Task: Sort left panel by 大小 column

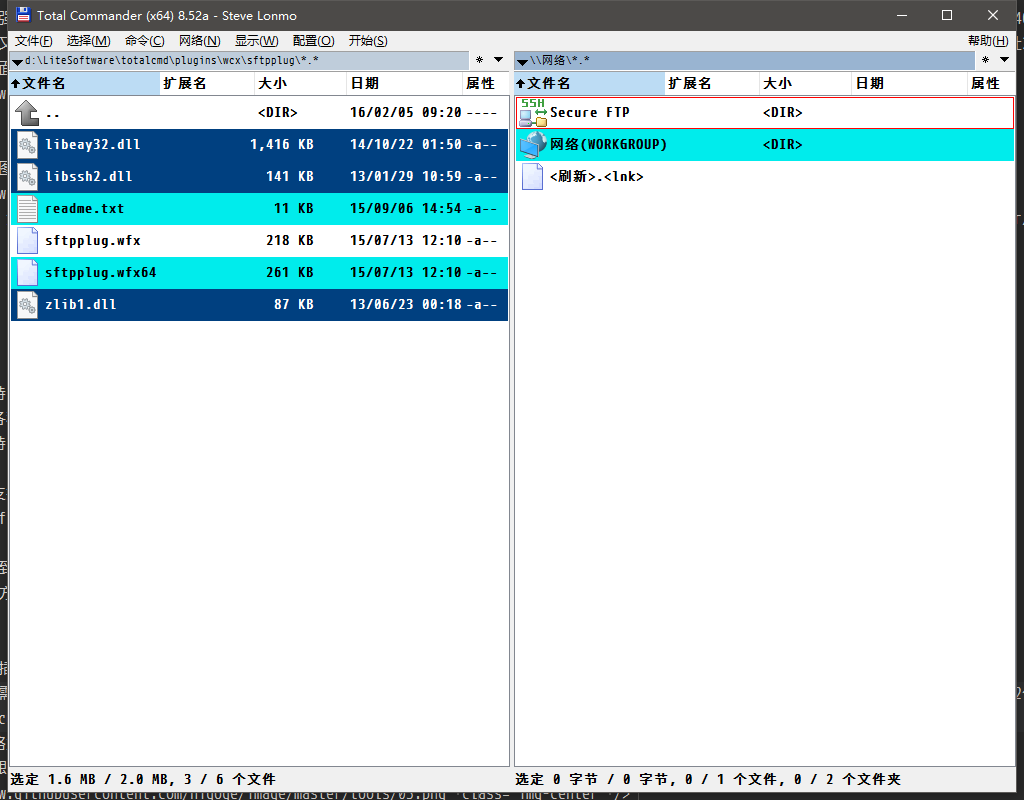Action: pos(300,84)
